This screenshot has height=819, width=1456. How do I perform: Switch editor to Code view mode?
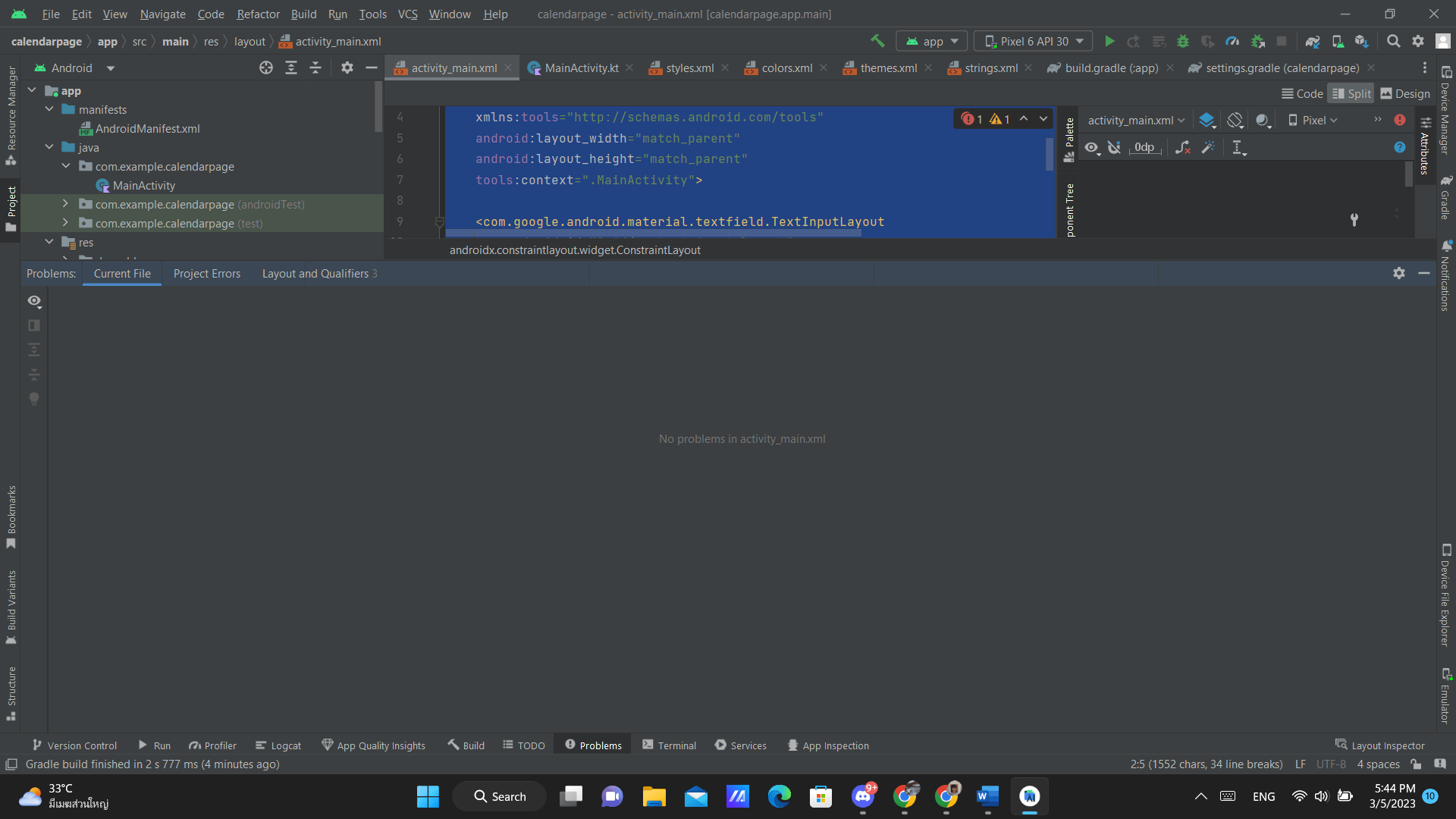(1301, 93)
